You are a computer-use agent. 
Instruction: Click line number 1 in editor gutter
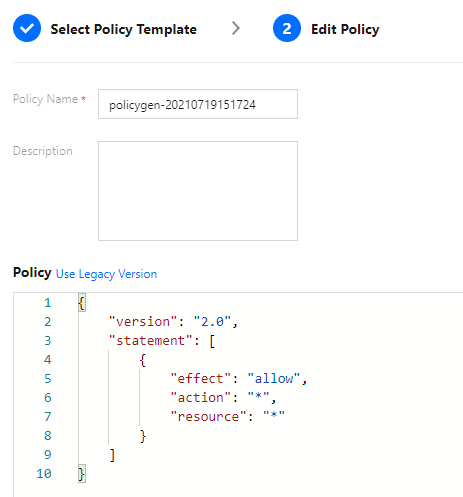tap(48, 303)
